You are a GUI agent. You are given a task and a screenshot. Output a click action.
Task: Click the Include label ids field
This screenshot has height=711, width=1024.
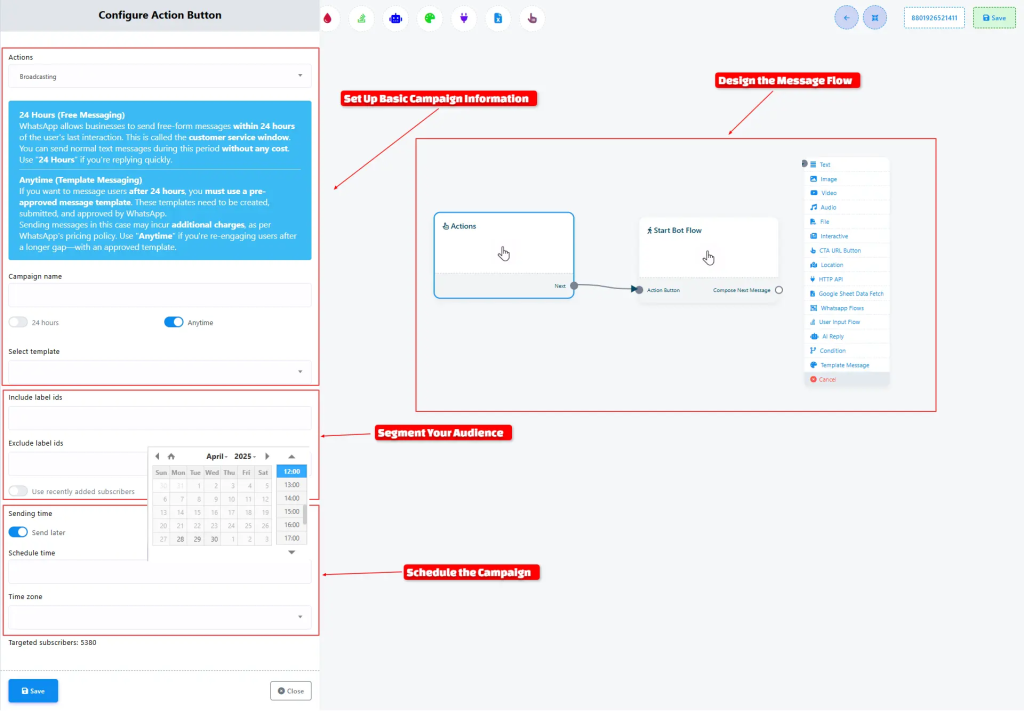click(159, 417)
